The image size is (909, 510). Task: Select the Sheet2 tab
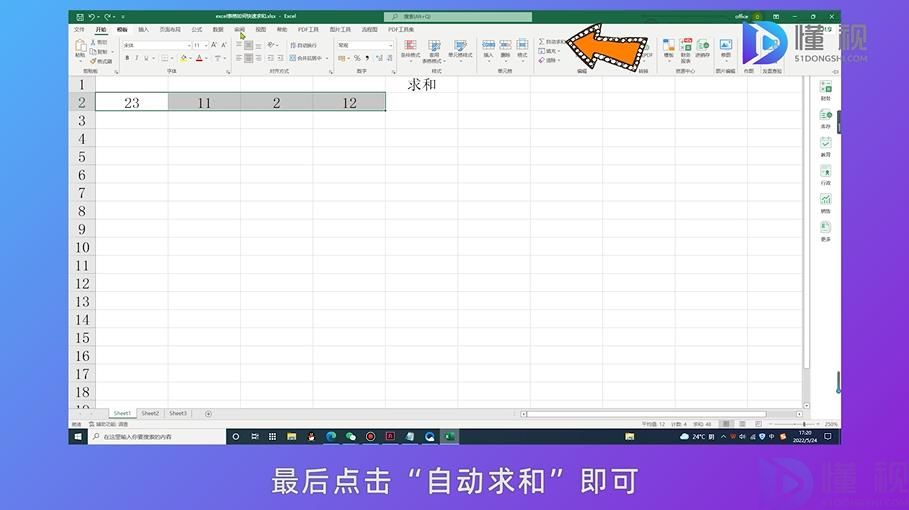(150, 413)
